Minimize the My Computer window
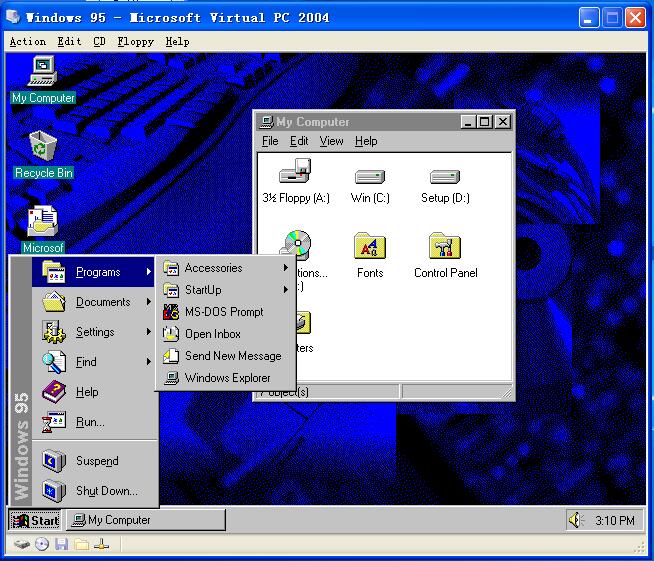The height and width of the screenshot is (561, 654). coord(468,122)
